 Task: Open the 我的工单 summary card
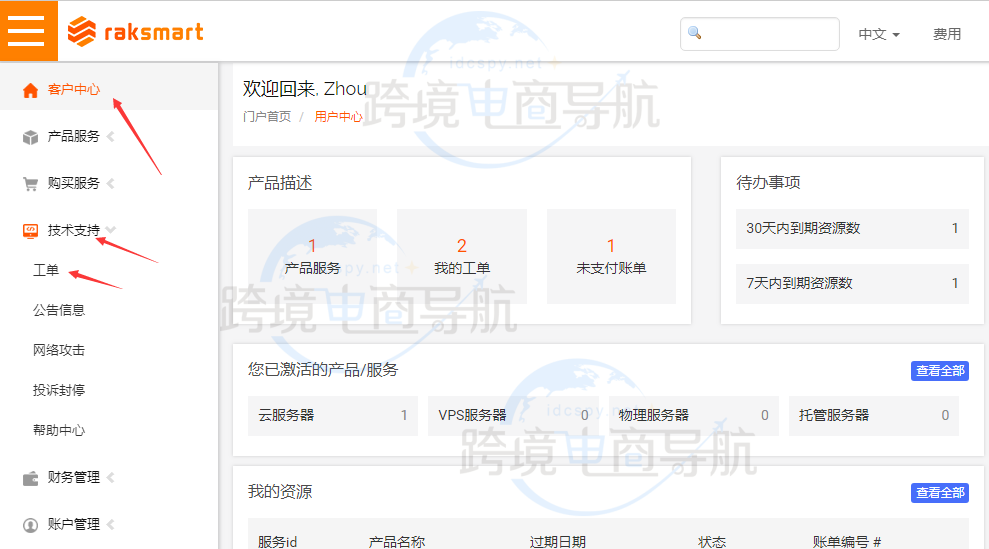coord(462,256)
